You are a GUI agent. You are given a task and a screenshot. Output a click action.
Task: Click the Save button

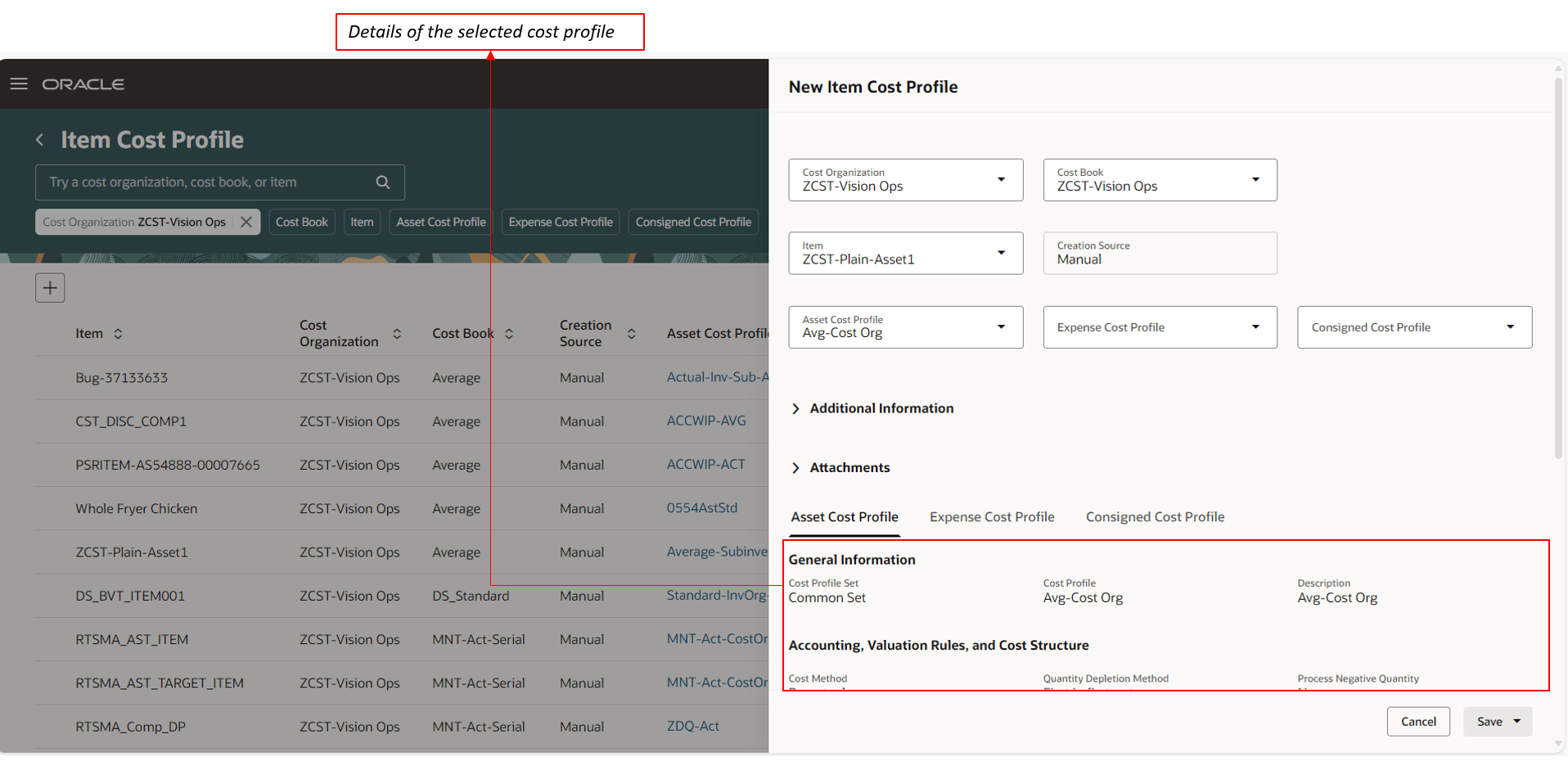[1489, 722]
